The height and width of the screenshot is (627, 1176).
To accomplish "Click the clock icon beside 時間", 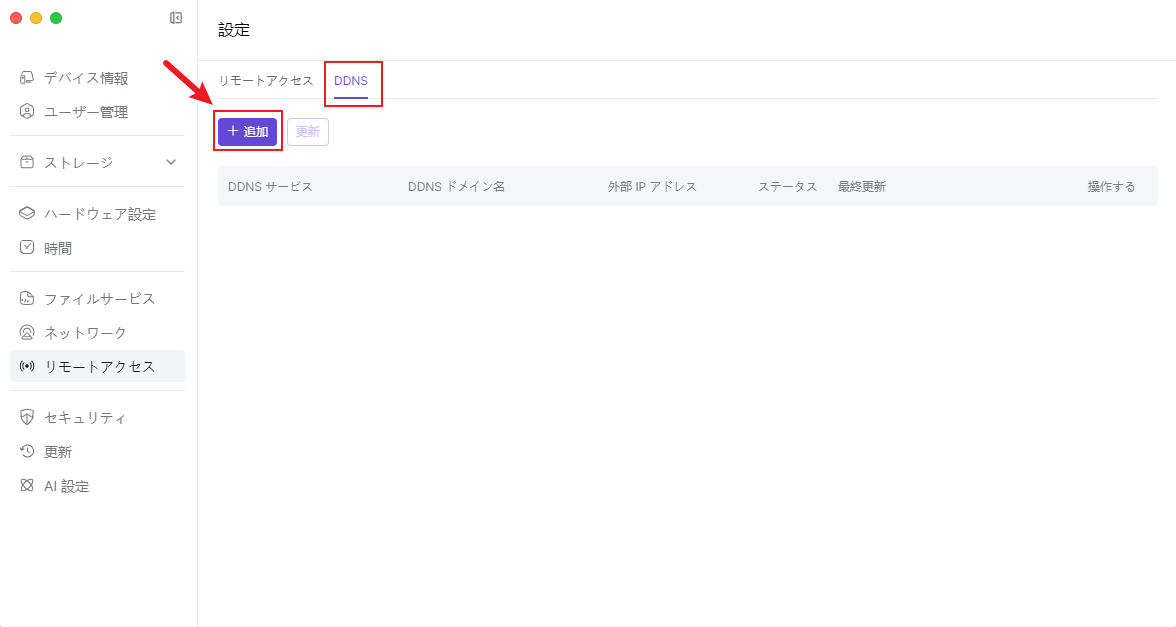I will click(27, 248).
